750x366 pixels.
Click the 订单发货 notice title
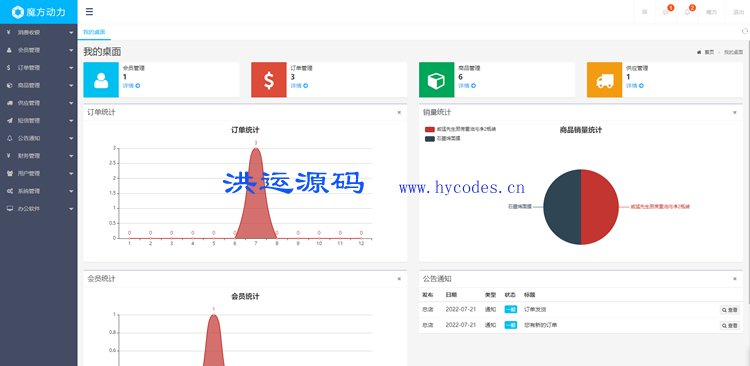[x=535, y=310]
